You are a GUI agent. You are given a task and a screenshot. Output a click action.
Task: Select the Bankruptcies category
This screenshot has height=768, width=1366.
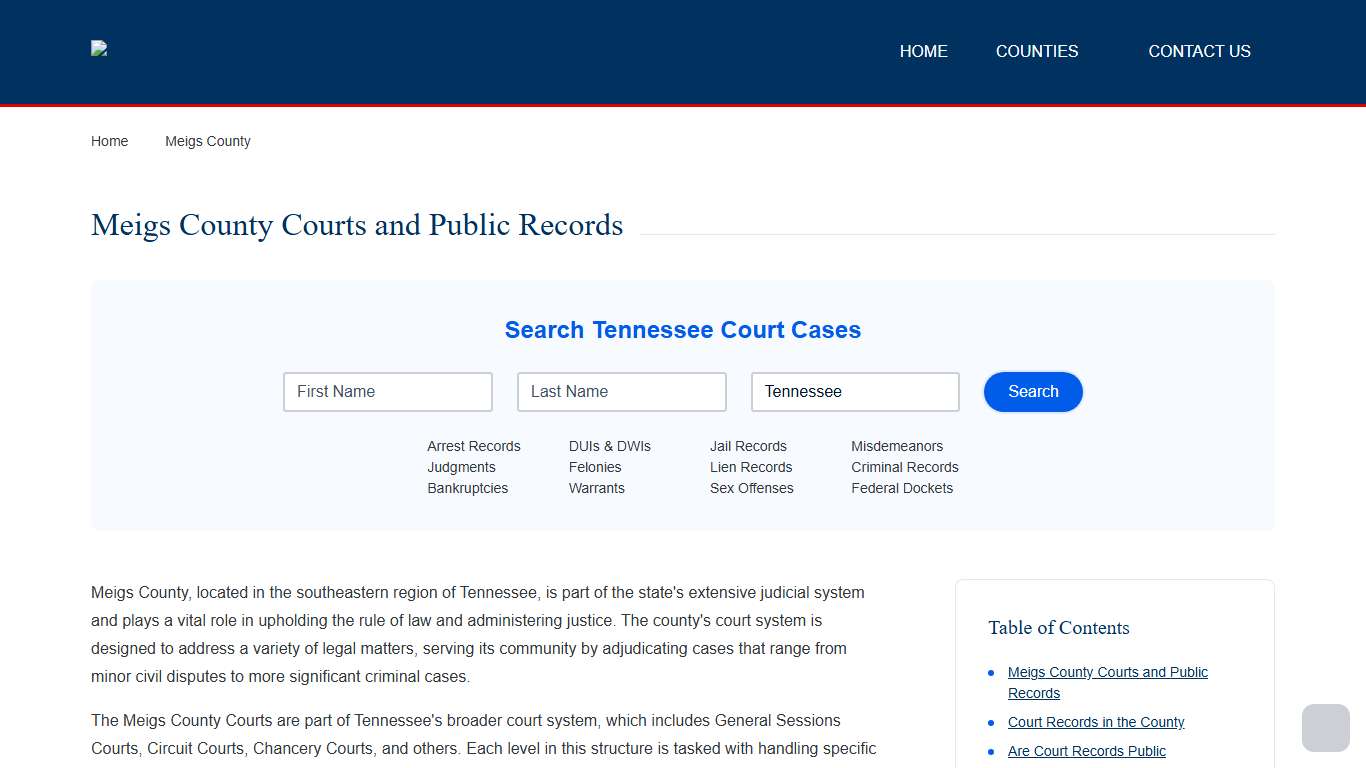coord(467,488)
